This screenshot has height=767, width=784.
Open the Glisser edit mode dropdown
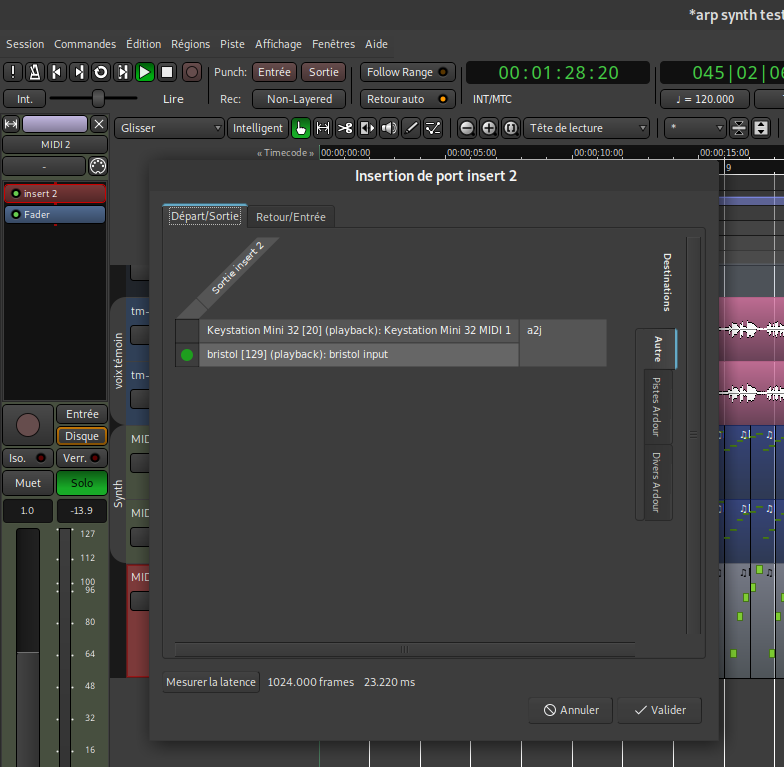[170, 128]
